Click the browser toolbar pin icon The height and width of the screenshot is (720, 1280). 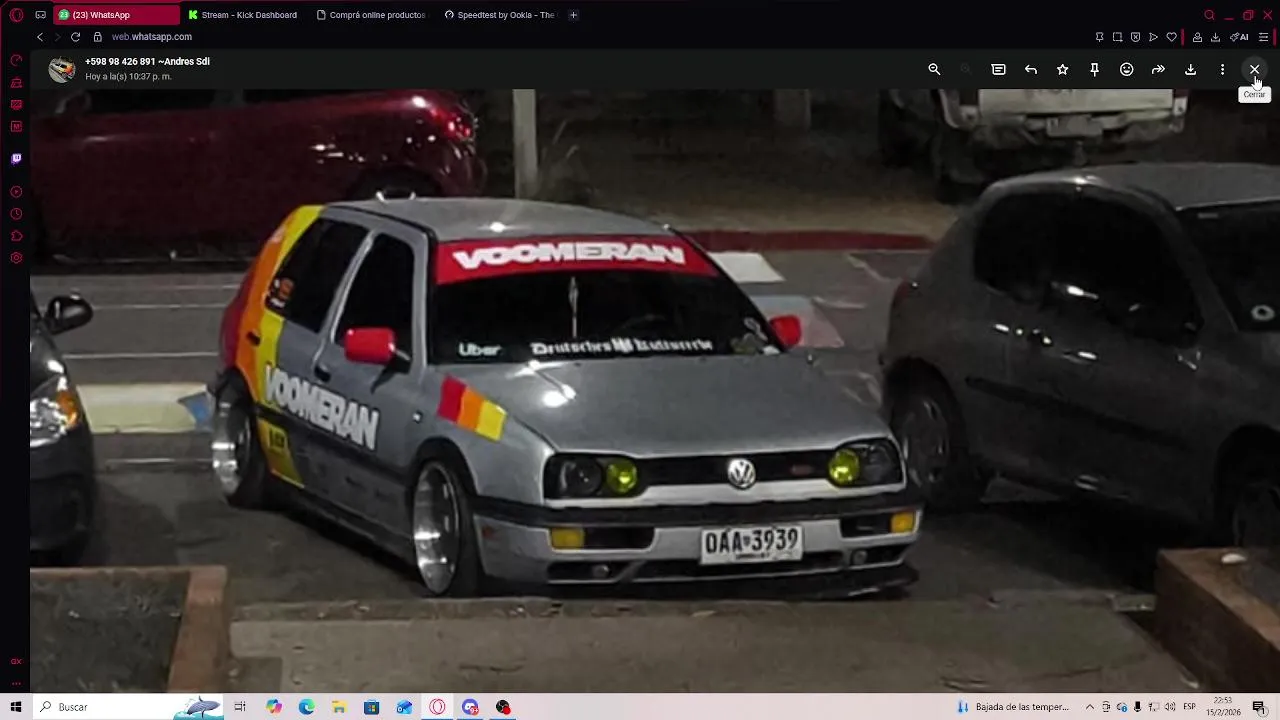click(x=1099, y=37)
